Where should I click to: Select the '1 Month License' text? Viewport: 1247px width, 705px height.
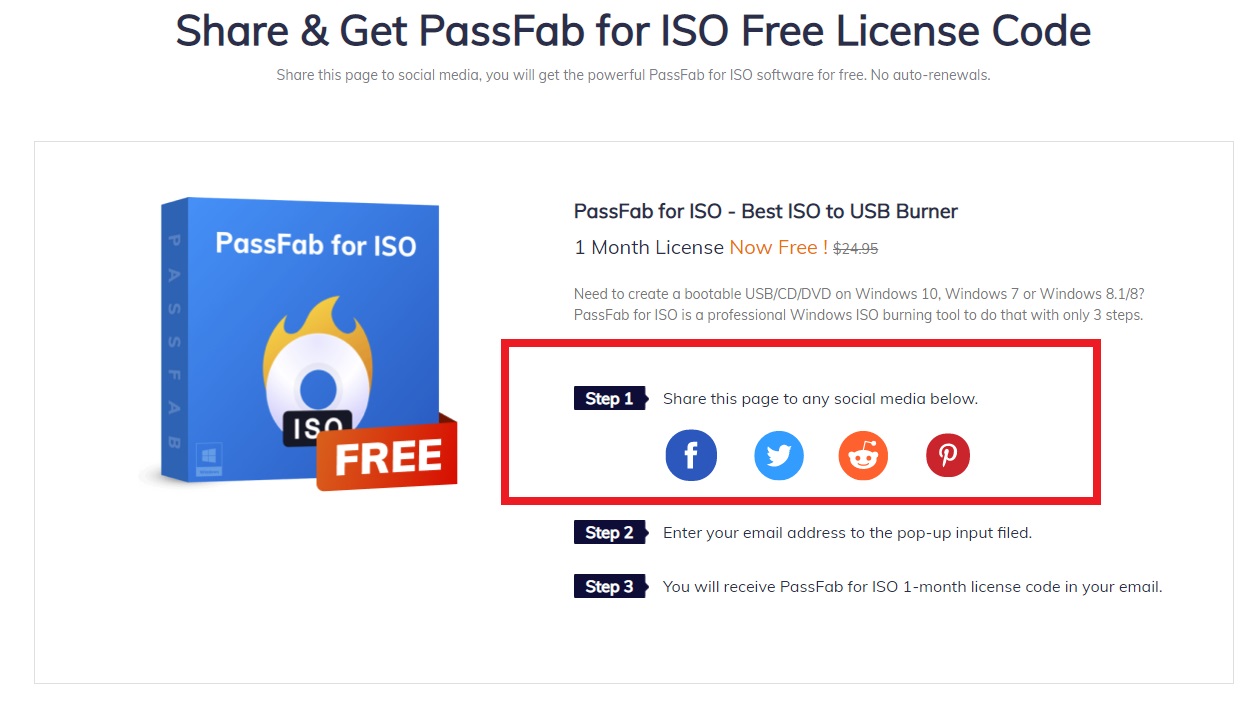[645, 247]
